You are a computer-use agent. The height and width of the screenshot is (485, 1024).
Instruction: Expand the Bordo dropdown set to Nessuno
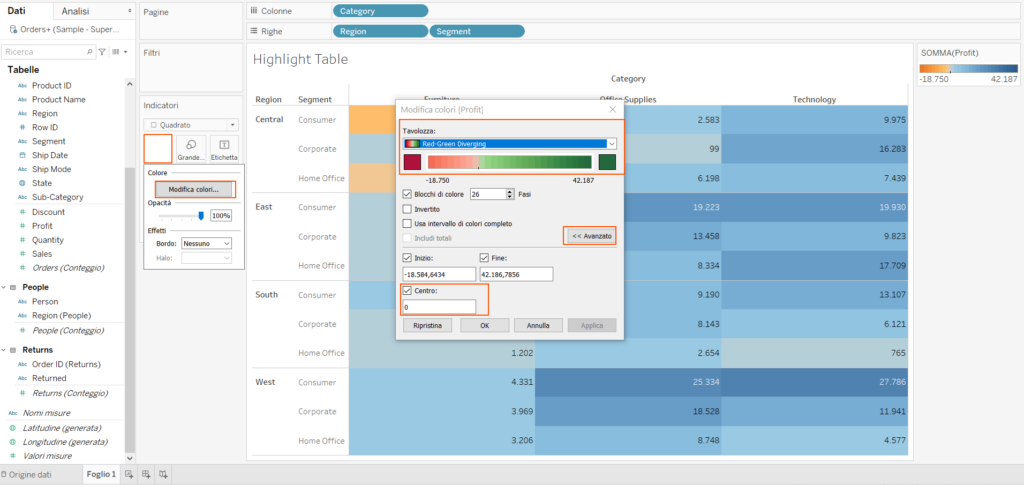pyautogui.click(x=206, y=243)
